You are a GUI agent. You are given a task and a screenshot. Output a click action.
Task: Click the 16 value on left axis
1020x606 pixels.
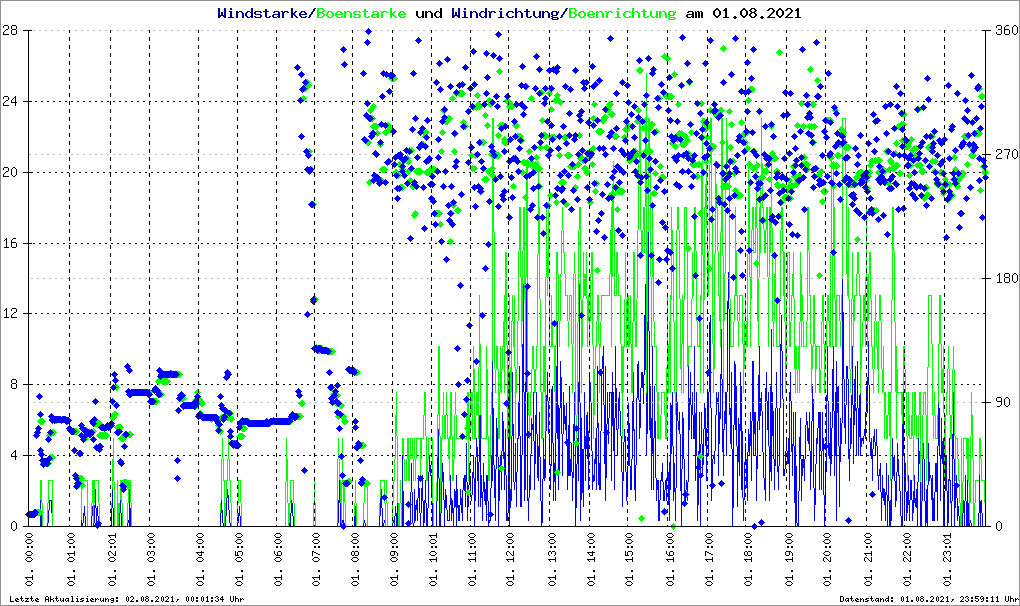9,243
